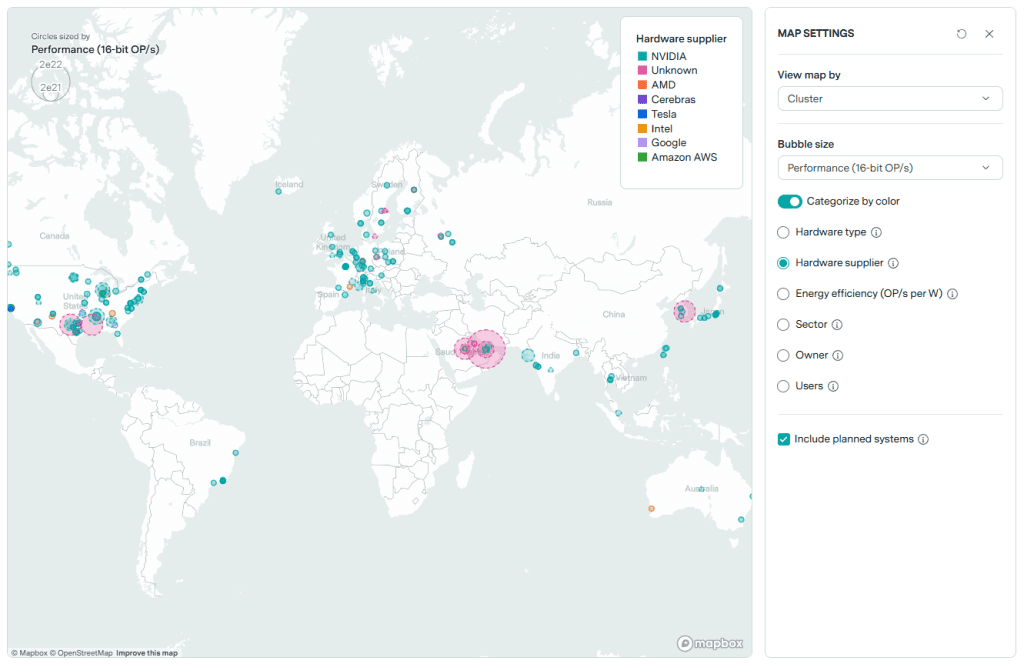
Task: Open the OpenStreetMap attribution link
Action: (81, 653)
